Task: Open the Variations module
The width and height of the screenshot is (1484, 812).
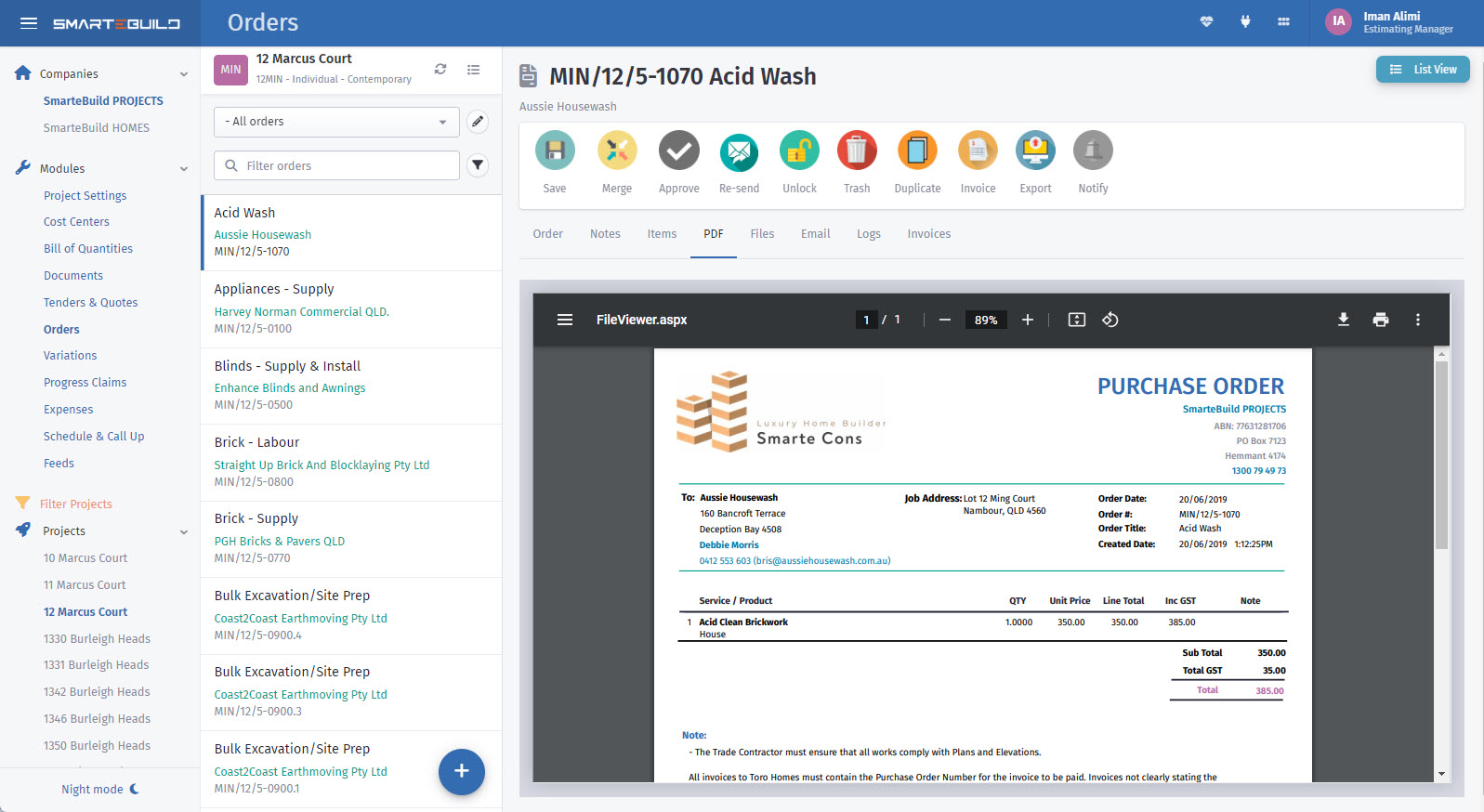Action: point(70,356)
